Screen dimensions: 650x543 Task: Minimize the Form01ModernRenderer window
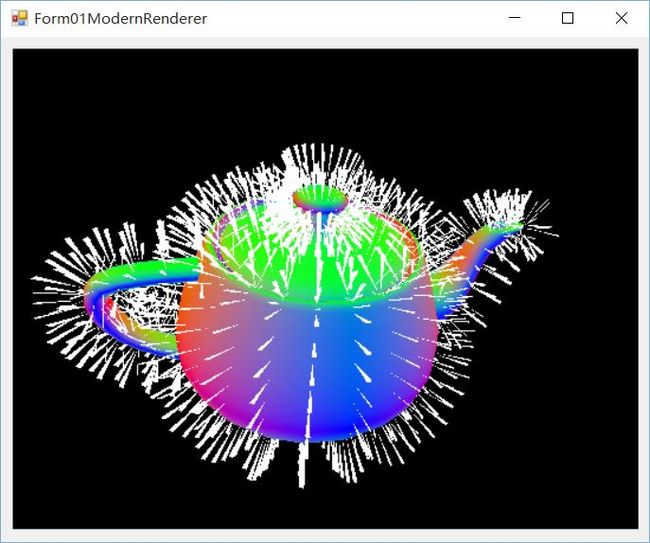pos(514,18)
